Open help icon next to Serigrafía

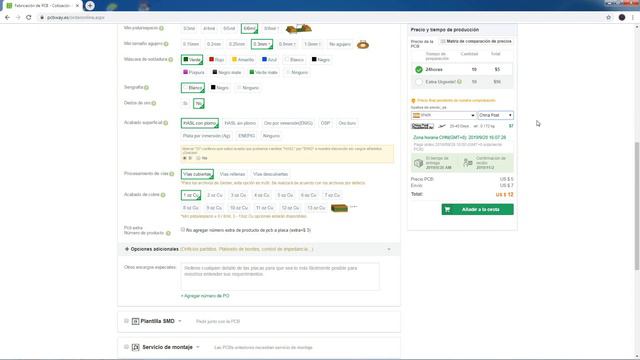(146, 88)
